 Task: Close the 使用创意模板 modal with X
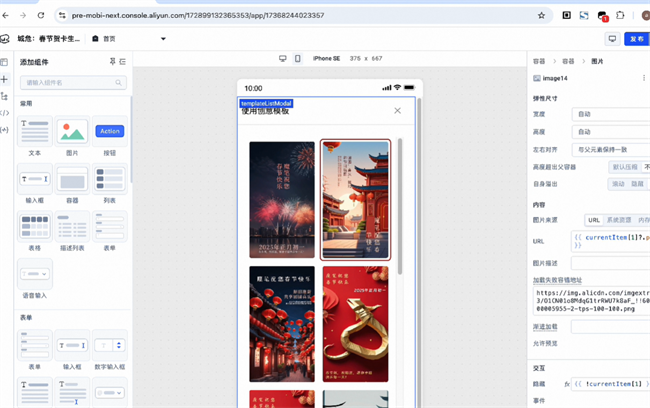(398, 110)
